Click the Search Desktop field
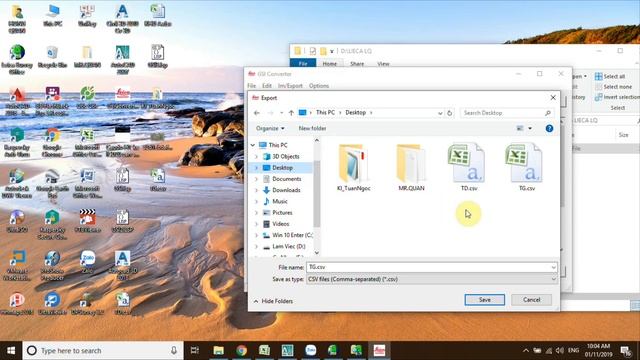640x360 pixels. (507, 113)
